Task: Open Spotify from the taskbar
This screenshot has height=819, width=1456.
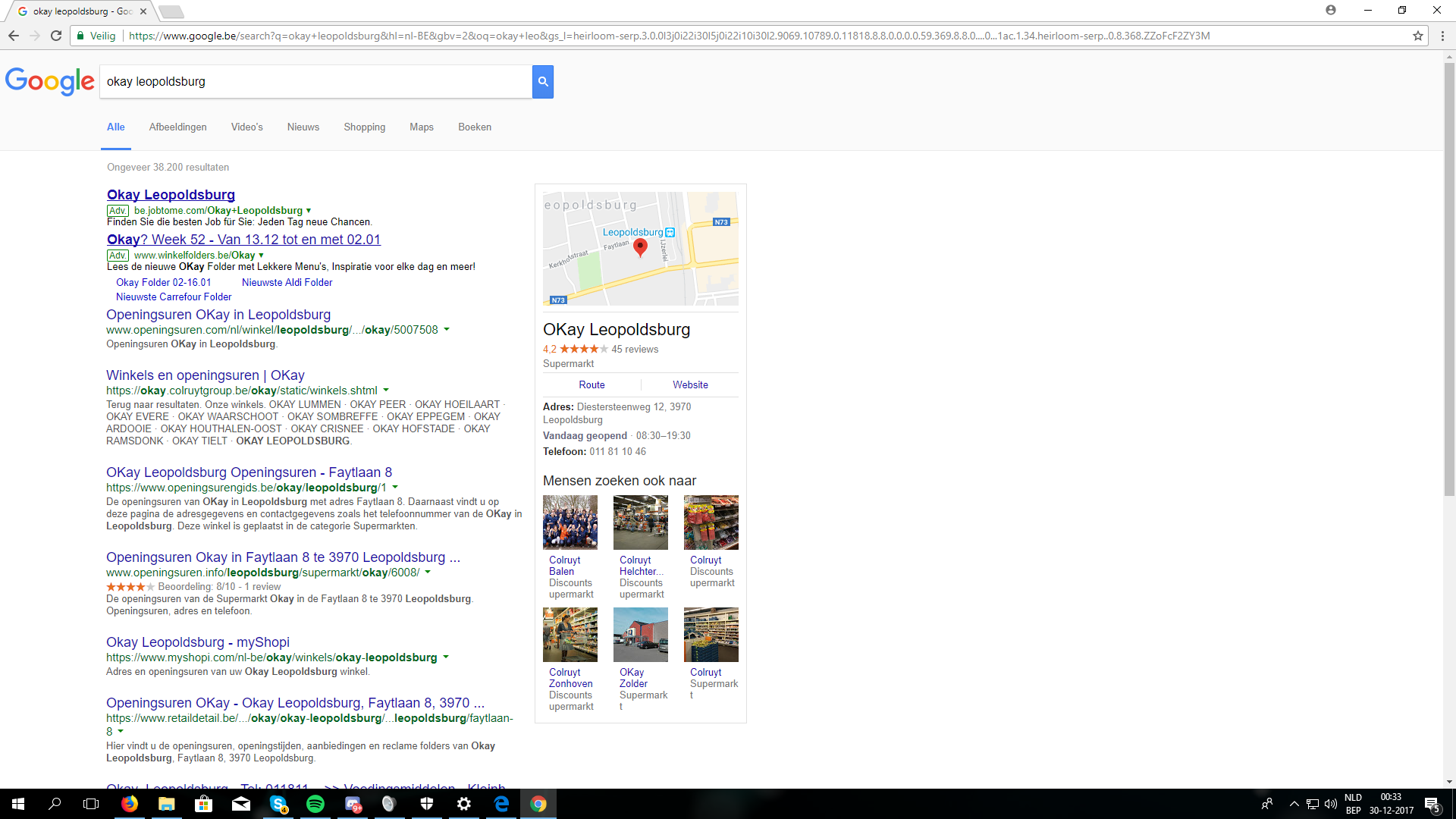Action: point(315,804)
